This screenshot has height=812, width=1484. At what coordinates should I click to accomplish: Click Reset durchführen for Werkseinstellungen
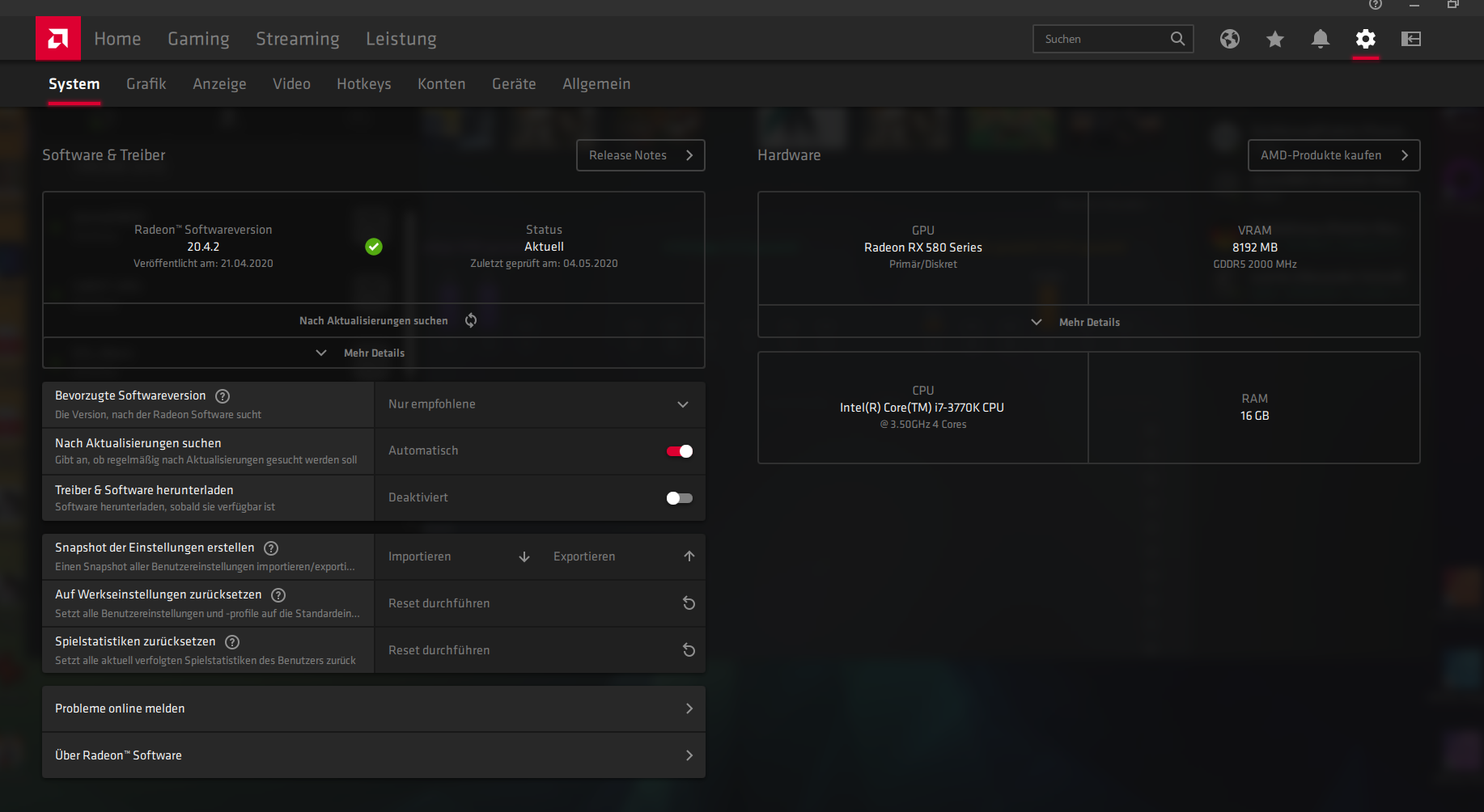point(540,603)
